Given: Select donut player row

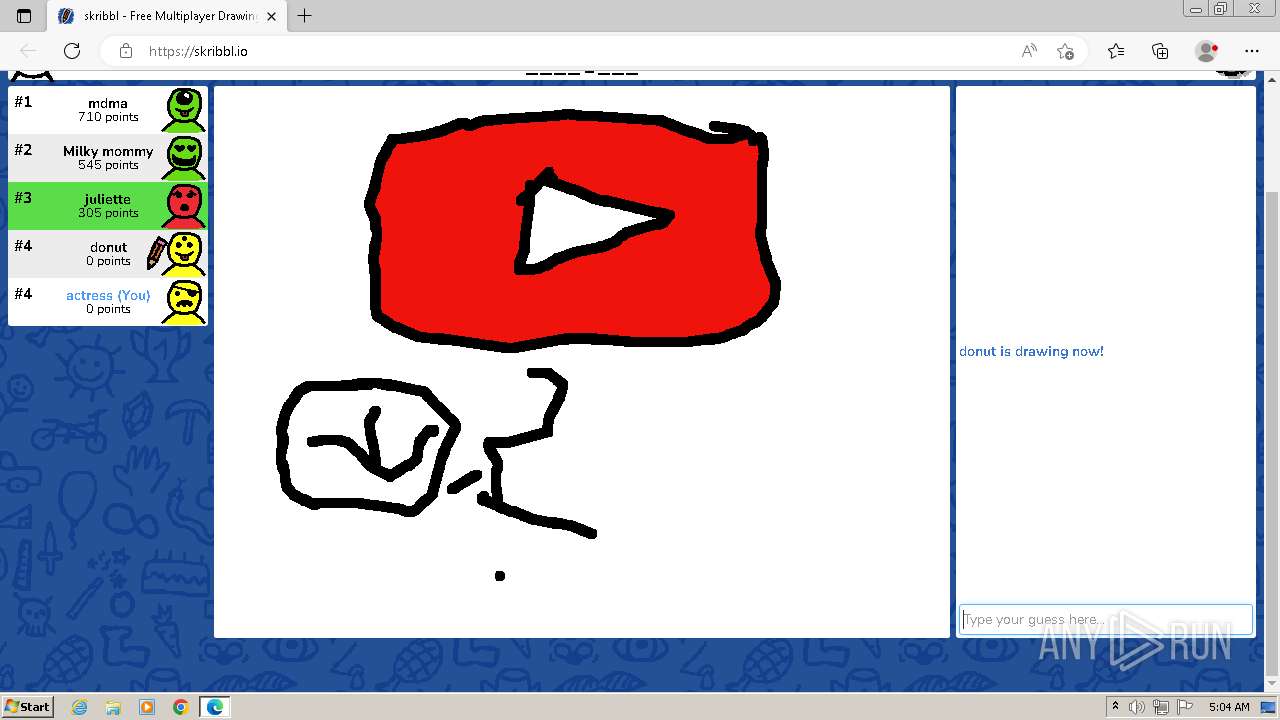Looking at the screenshot, I should pos(108,254).
